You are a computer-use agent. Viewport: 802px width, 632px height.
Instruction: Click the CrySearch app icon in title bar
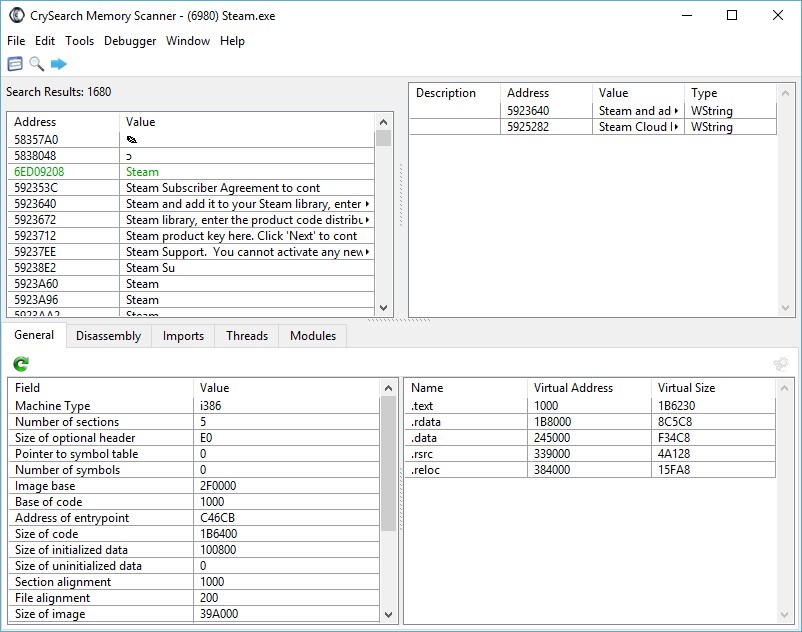[17, 15]
